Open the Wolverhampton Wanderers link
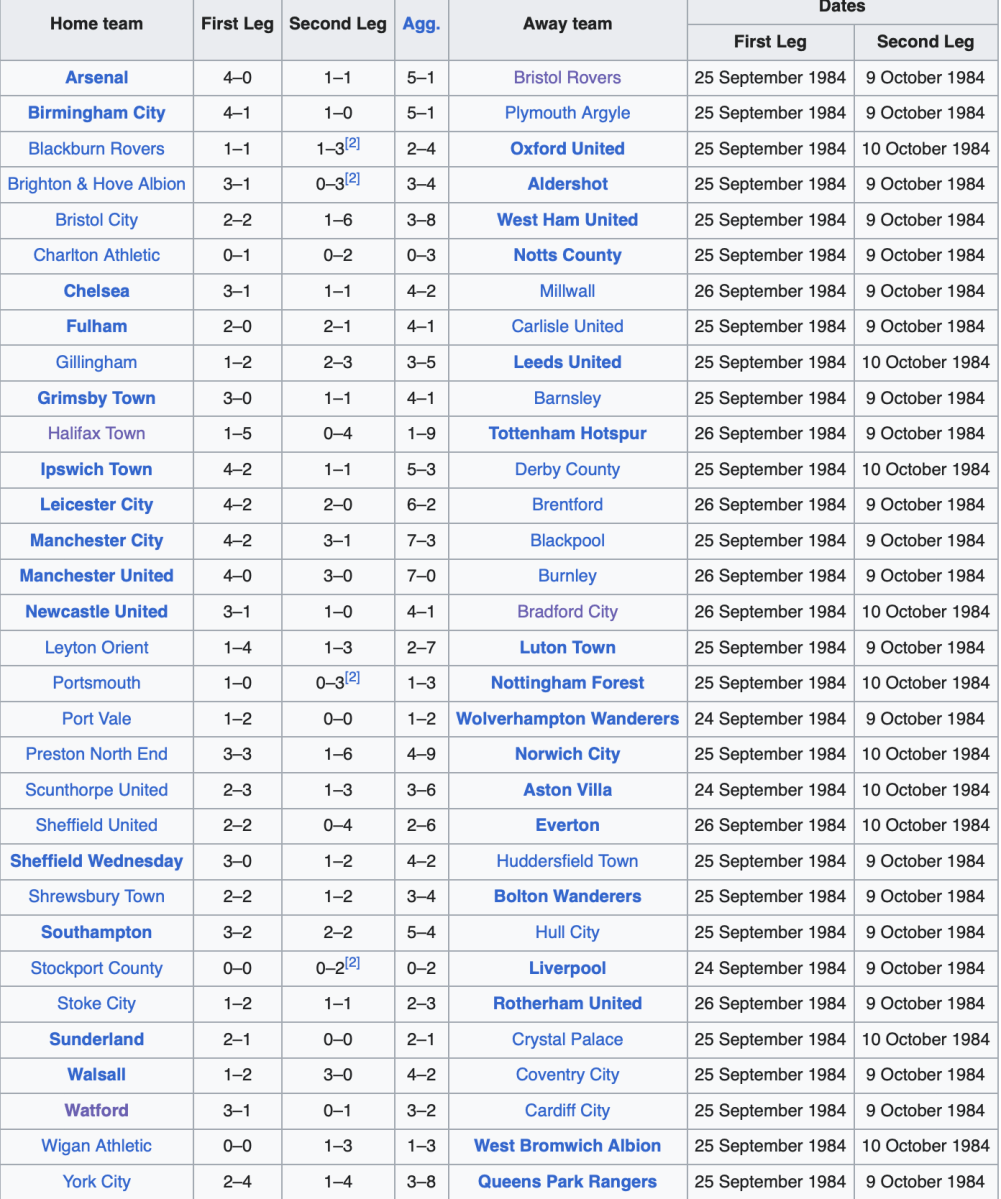1001x1199 pixels. click(567, 719)
